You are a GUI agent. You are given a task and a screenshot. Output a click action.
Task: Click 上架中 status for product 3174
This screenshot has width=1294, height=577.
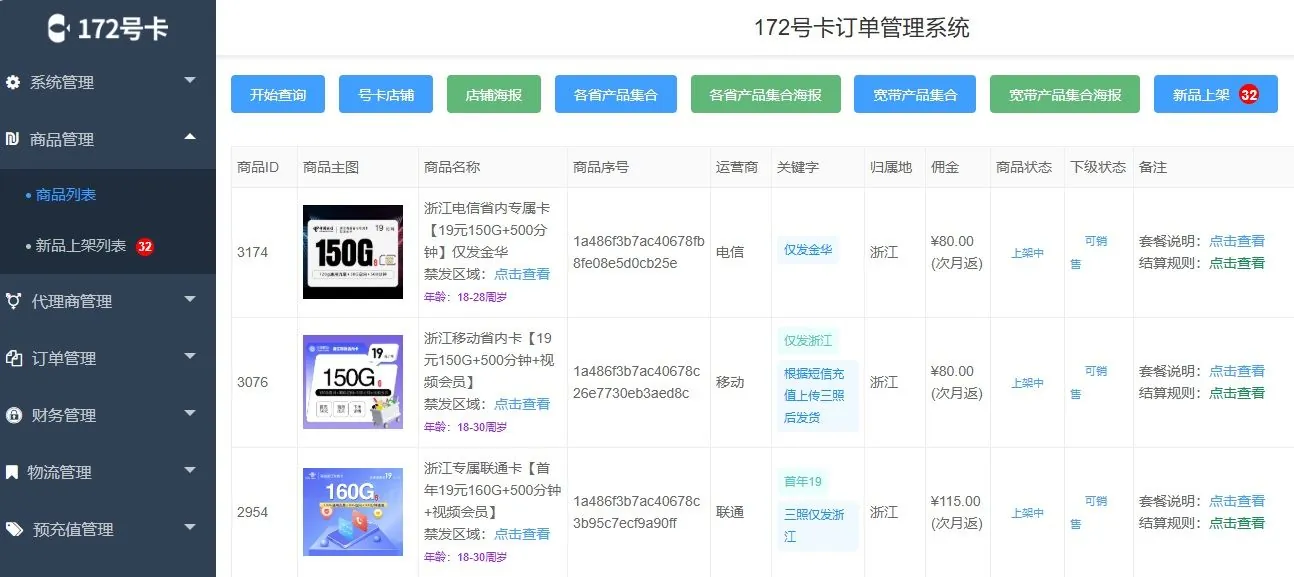click(x=1027, y=253)
